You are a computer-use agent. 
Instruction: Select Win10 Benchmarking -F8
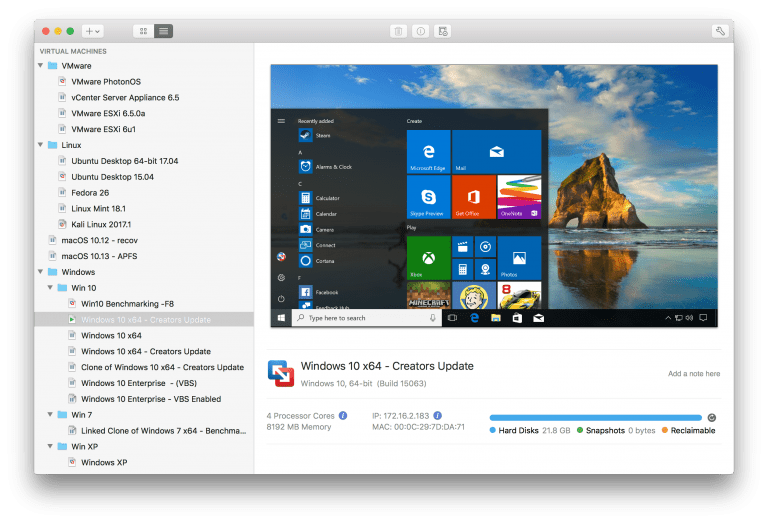pos(144,304)
